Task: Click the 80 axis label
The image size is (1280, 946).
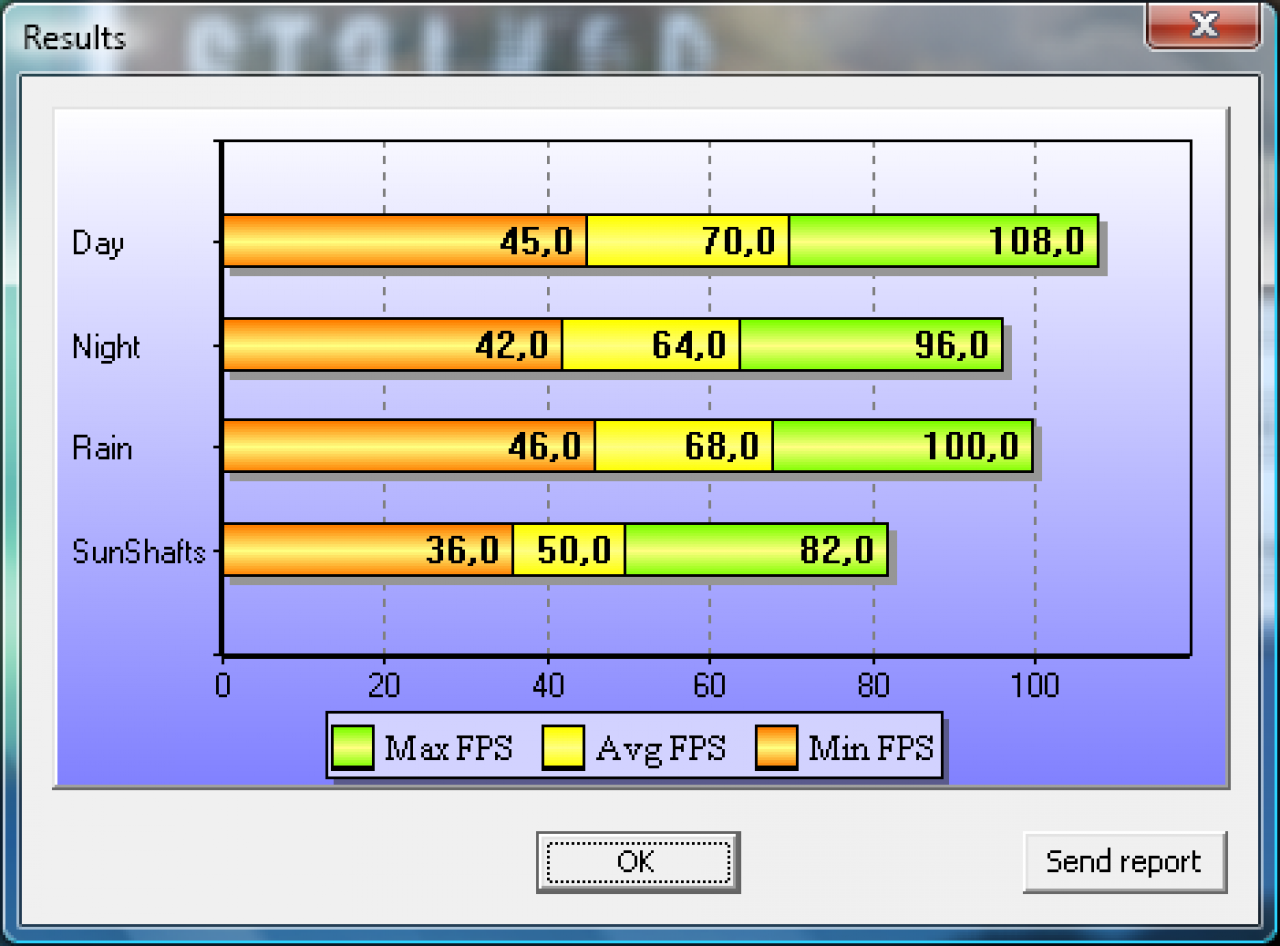Action: click(873, 685)
